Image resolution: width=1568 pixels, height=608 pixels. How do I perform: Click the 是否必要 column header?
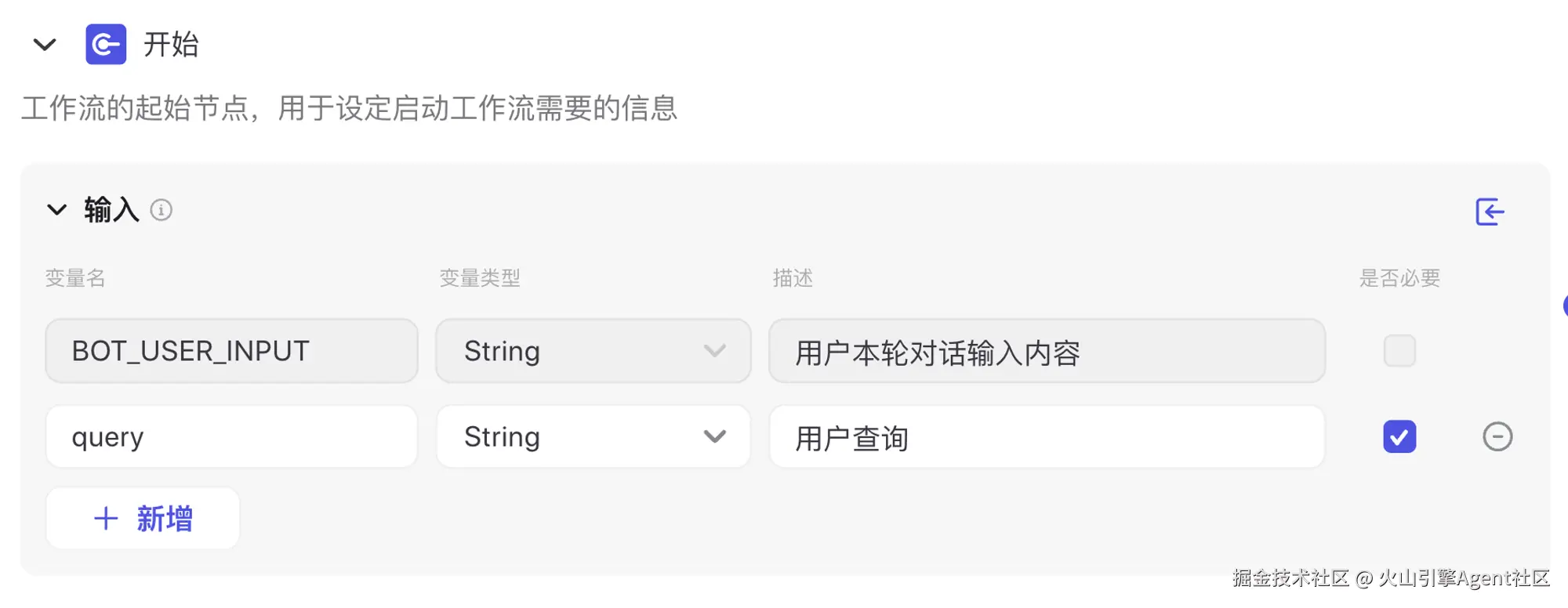tap(1399, 278)
